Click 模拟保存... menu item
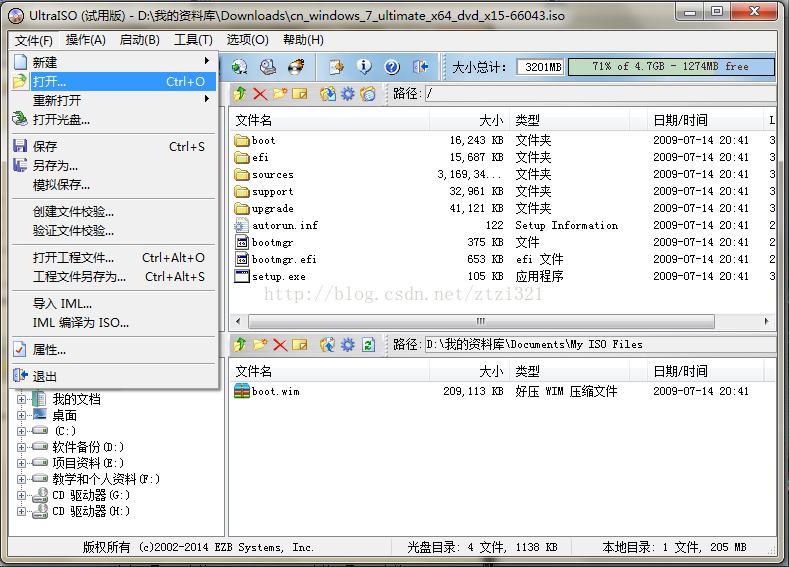Screen dimensions: 789x567 114,185
